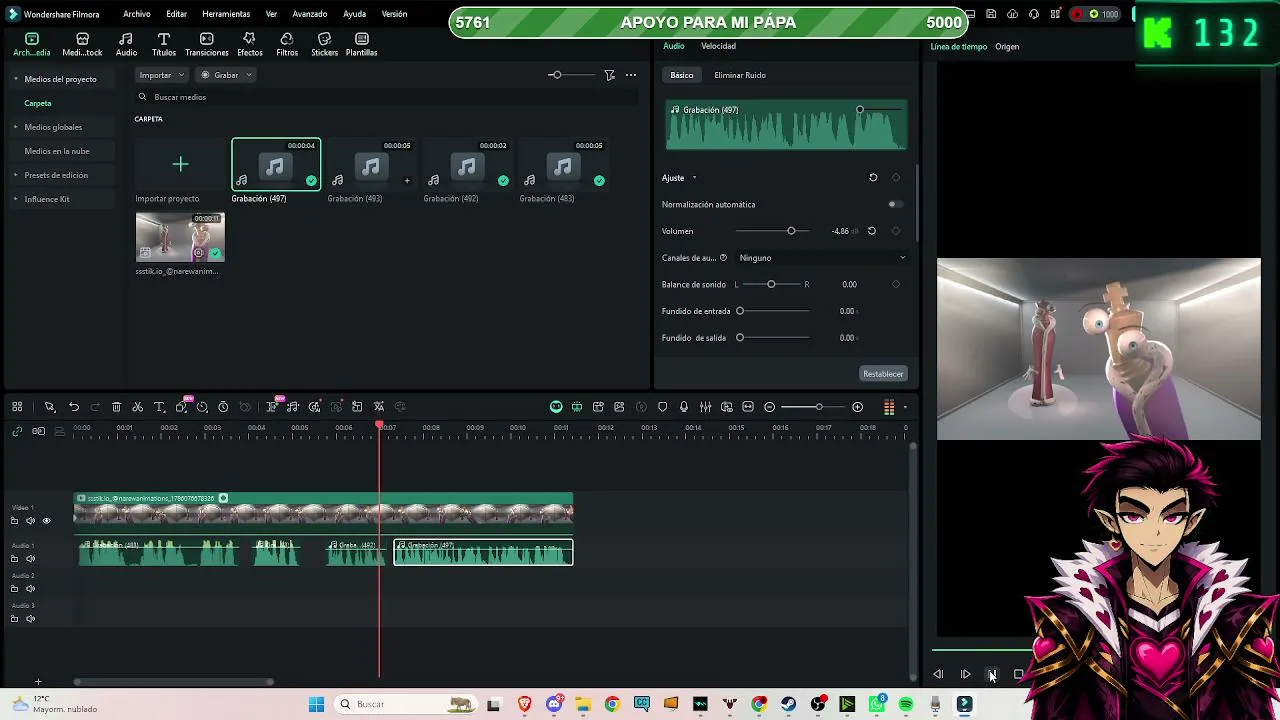Collapse Medios del proyecto tree node
Viewport: 1280px width, 720px height.
click(15, 79)
